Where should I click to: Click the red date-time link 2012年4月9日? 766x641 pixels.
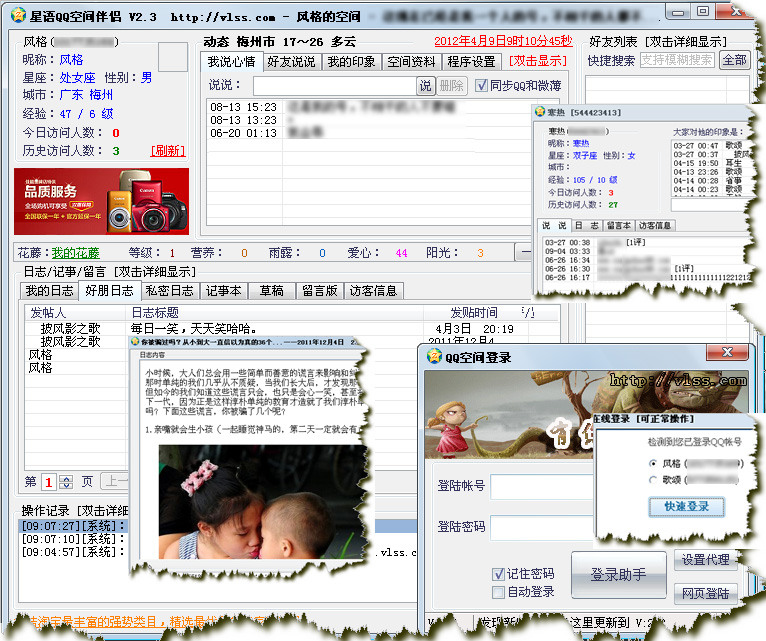point(503,41)
